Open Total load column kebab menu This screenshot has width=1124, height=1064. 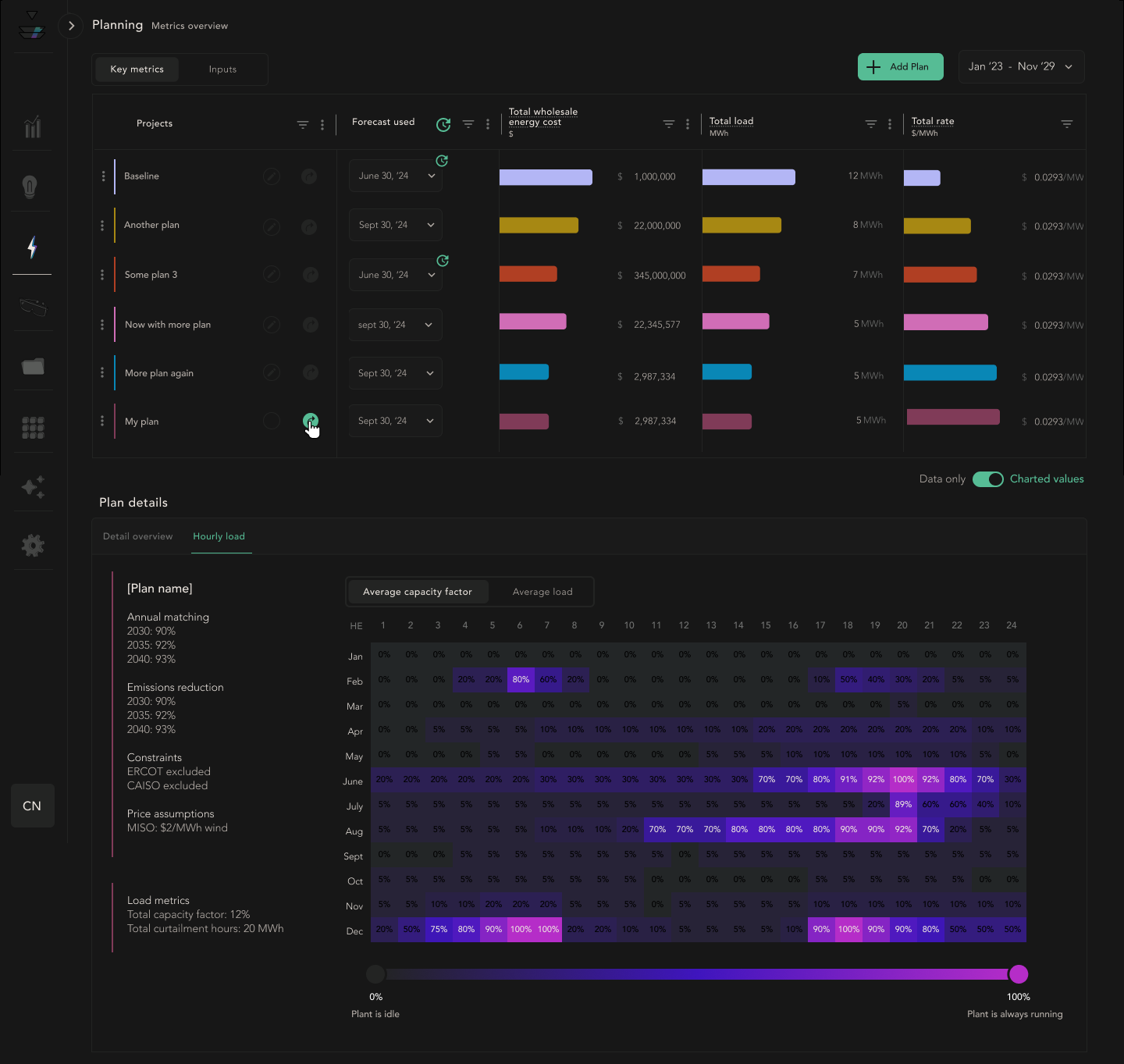[890, 124]
